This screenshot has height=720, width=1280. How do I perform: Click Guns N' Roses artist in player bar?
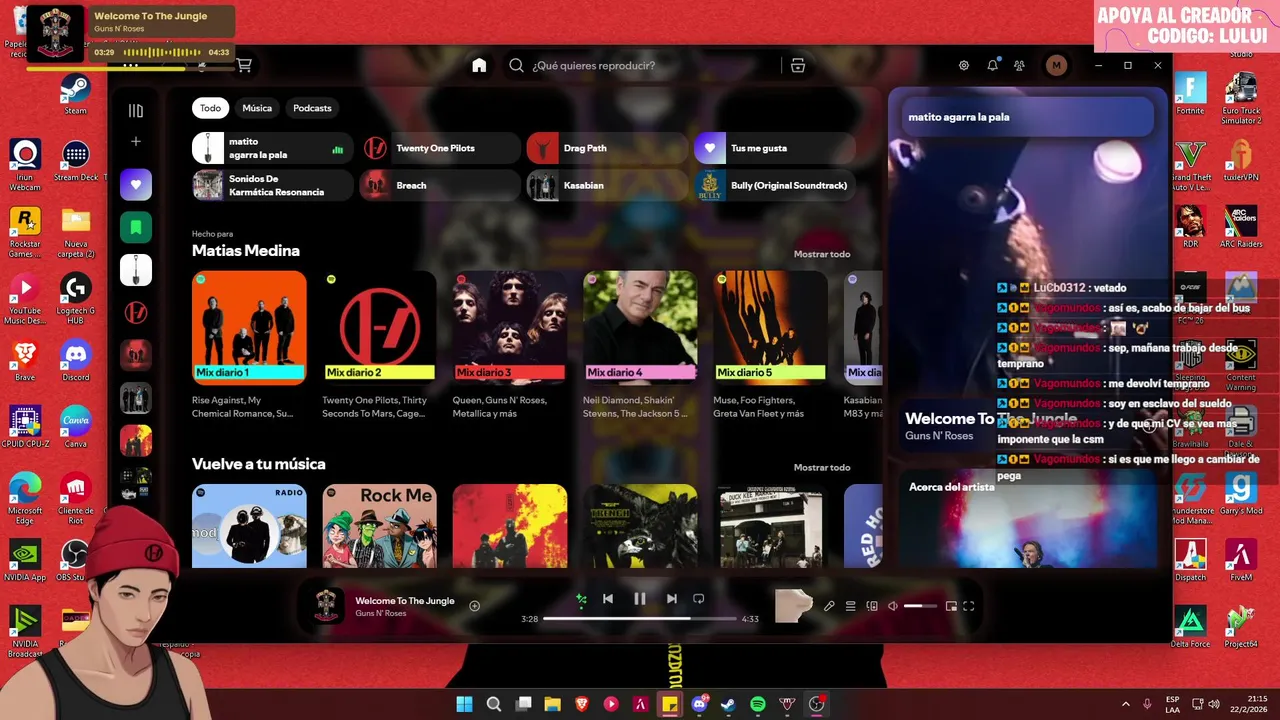click(381, 613)
